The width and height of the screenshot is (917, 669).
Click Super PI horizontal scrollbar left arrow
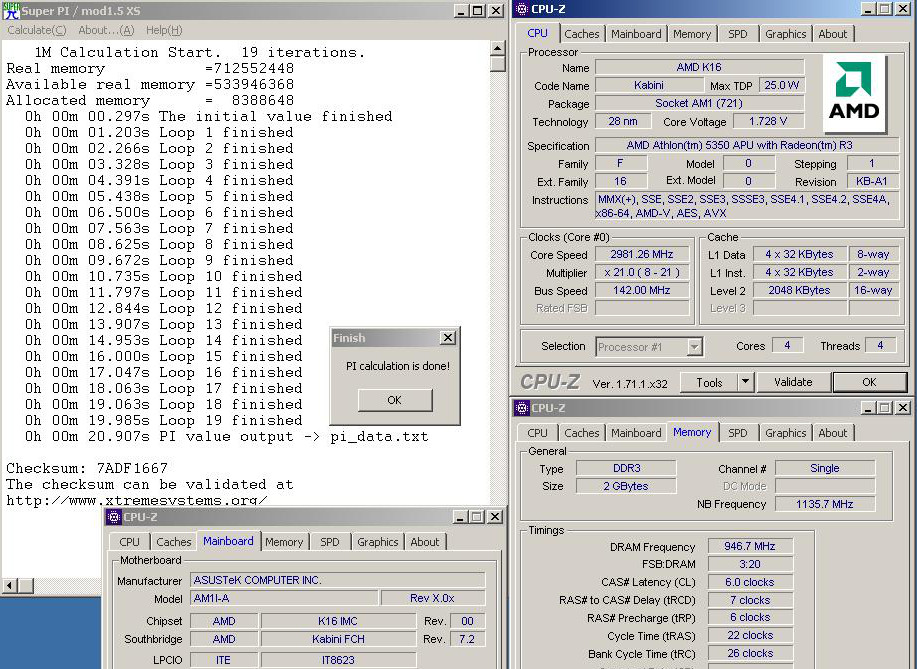pyautogui.click(x=9, y=585)
